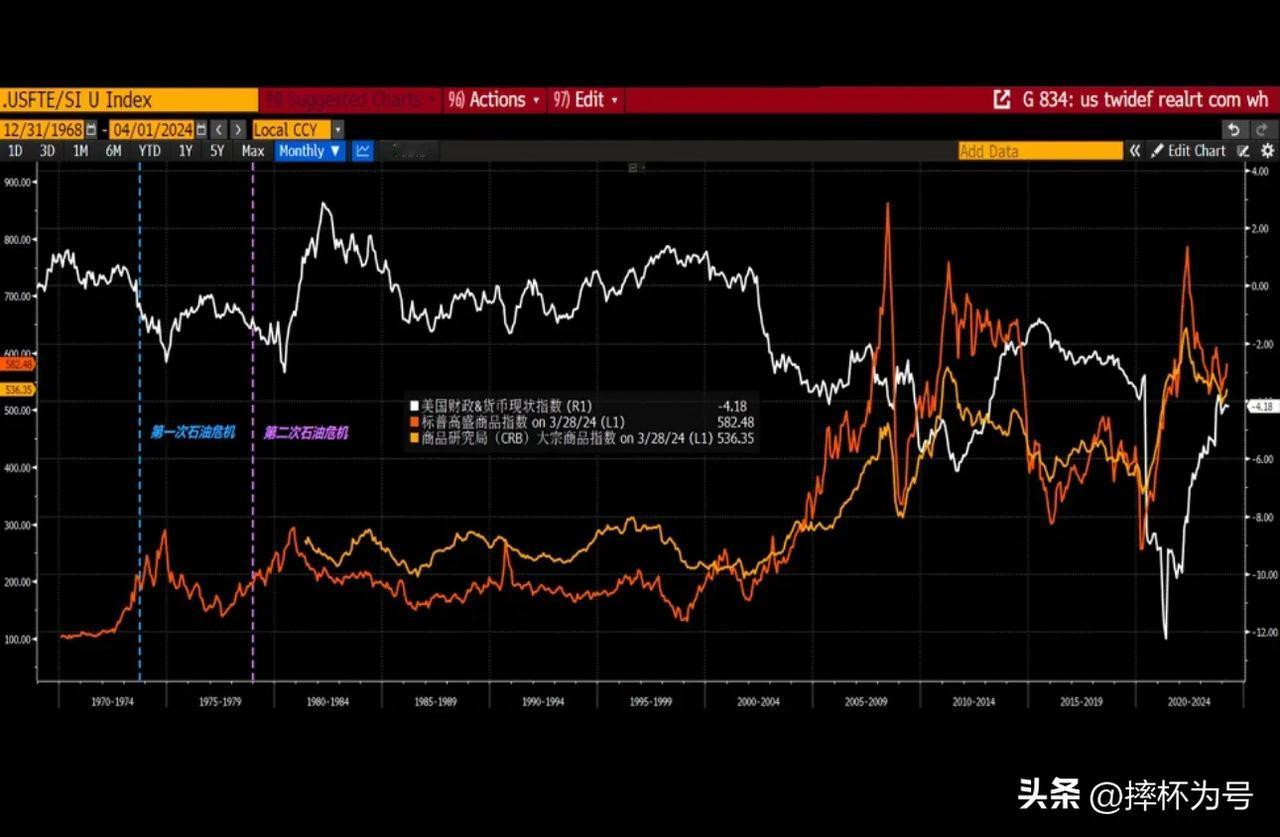1280x837 pixels.
Task: Click the 900.00 left axis label
Action: (18, 182)
